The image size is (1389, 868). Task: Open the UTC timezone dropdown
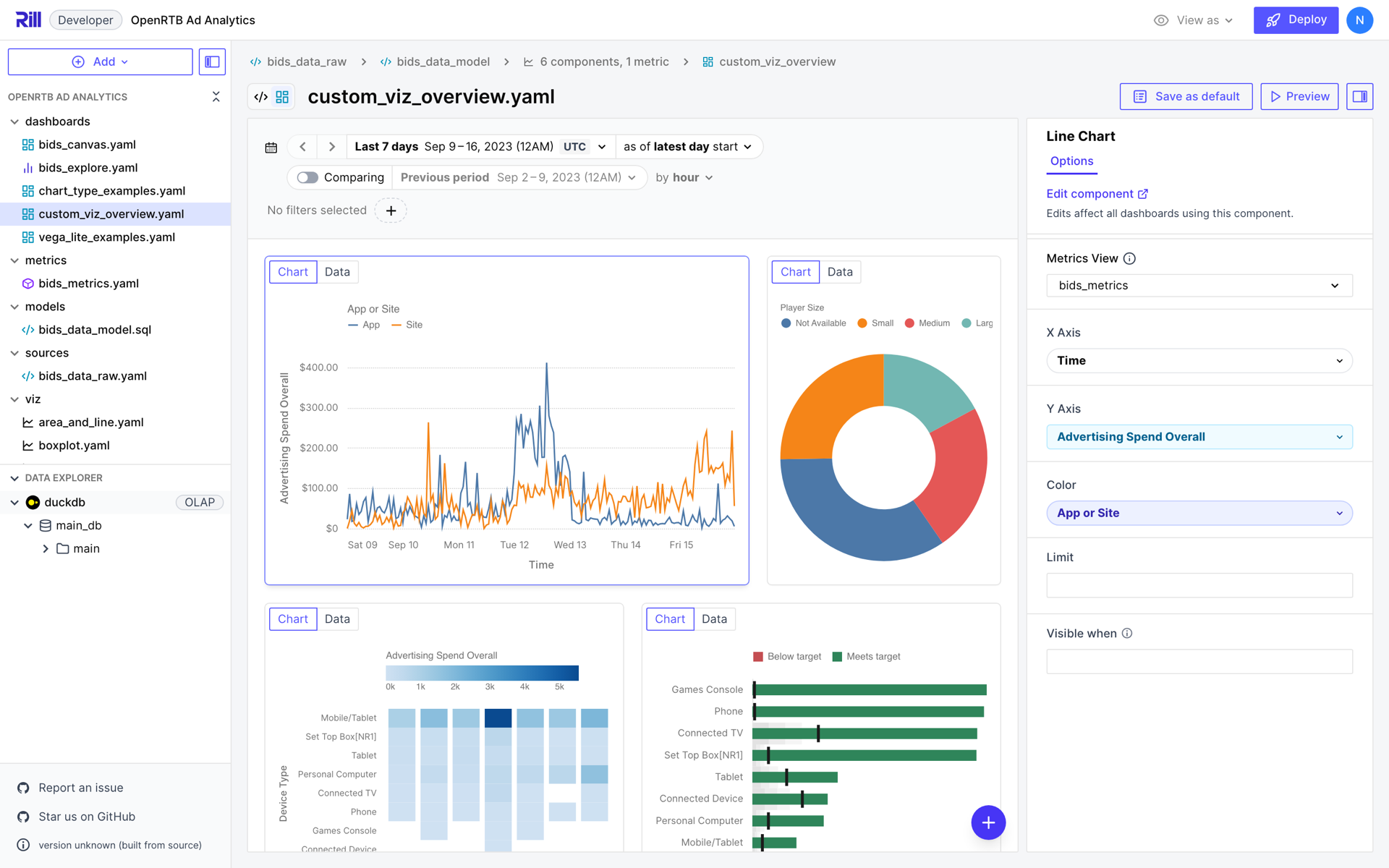click(585, 147)
